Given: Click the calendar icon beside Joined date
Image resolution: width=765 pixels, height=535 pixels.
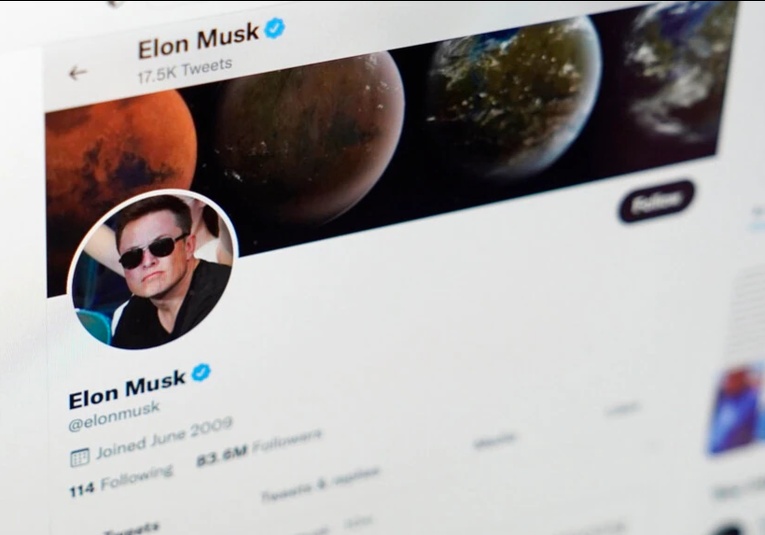Looking at the screenshot, I should pos(80,457).
